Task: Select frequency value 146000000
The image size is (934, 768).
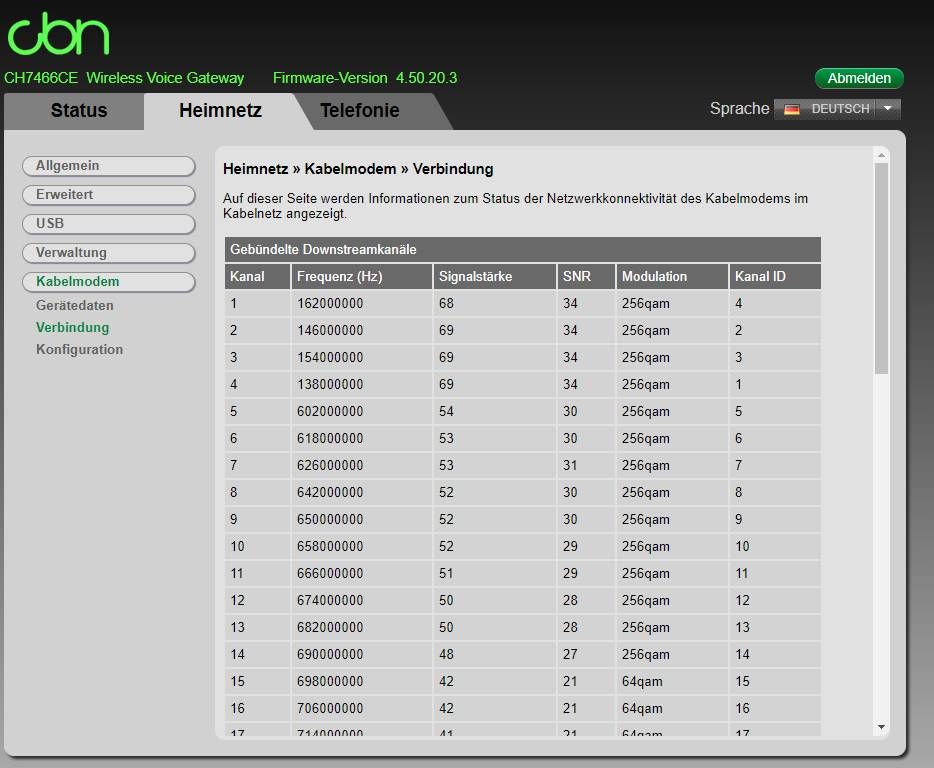Action: [330, 330]
